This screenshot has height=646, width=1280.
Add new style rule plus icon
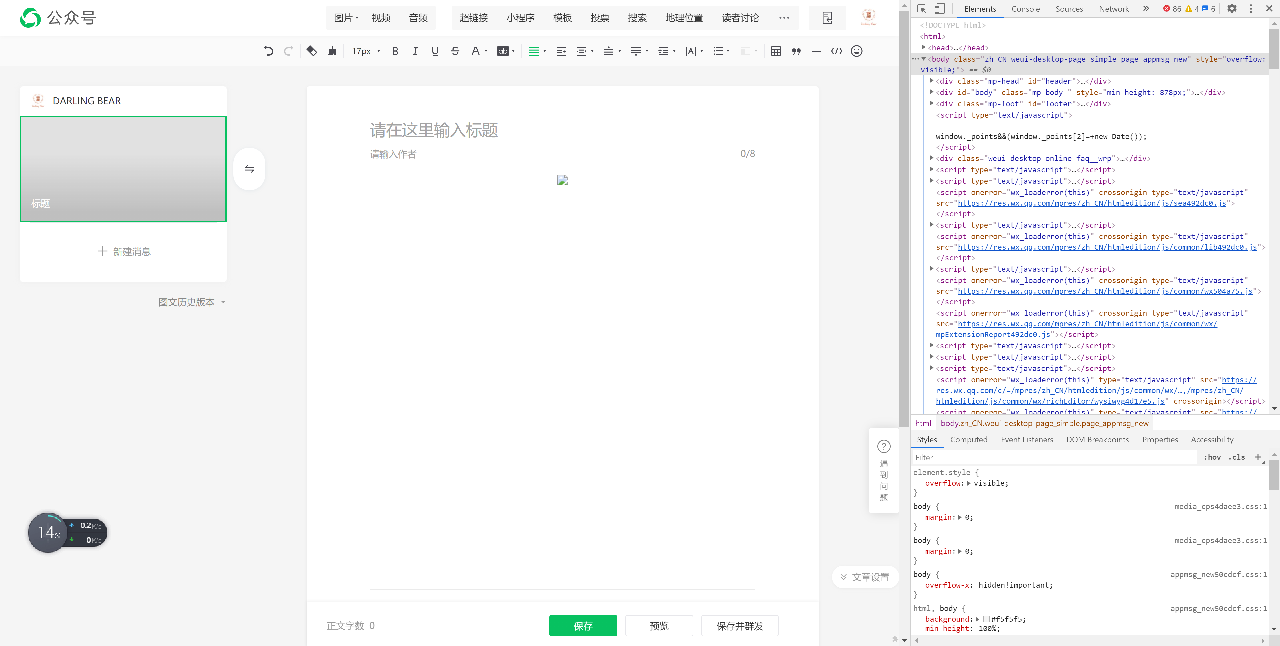[1258, 457]
